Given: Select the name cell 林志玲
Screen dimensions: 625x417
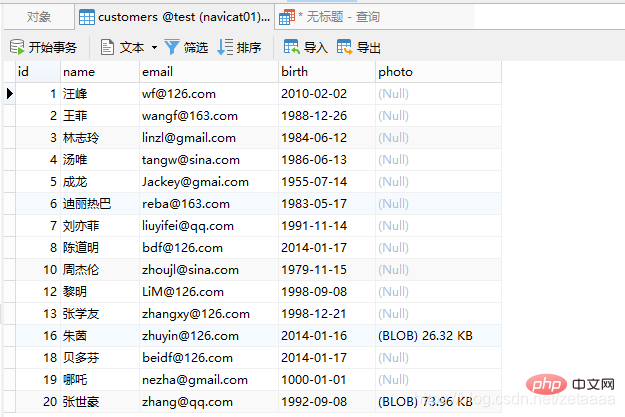Looking at the screenshot, I should 100,138.
